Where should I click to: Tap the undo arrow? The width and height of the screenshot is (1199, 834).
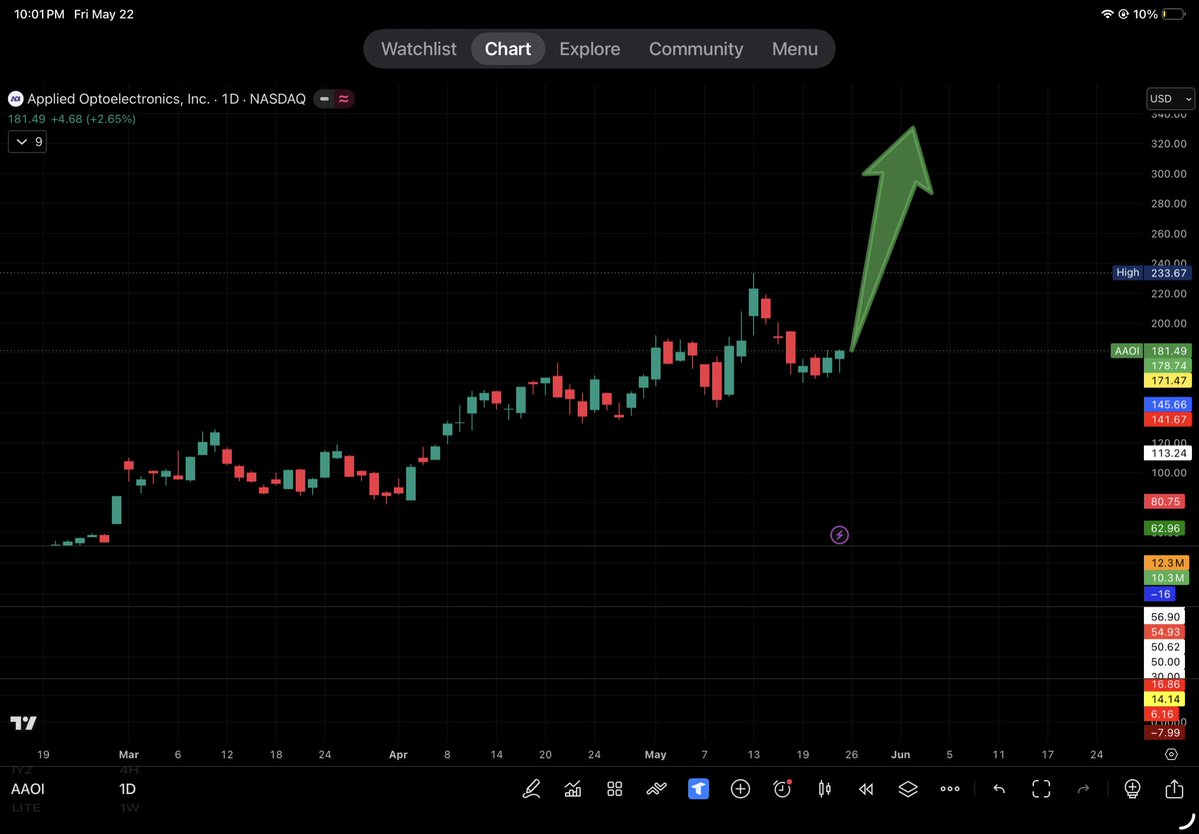pos(999,789)
